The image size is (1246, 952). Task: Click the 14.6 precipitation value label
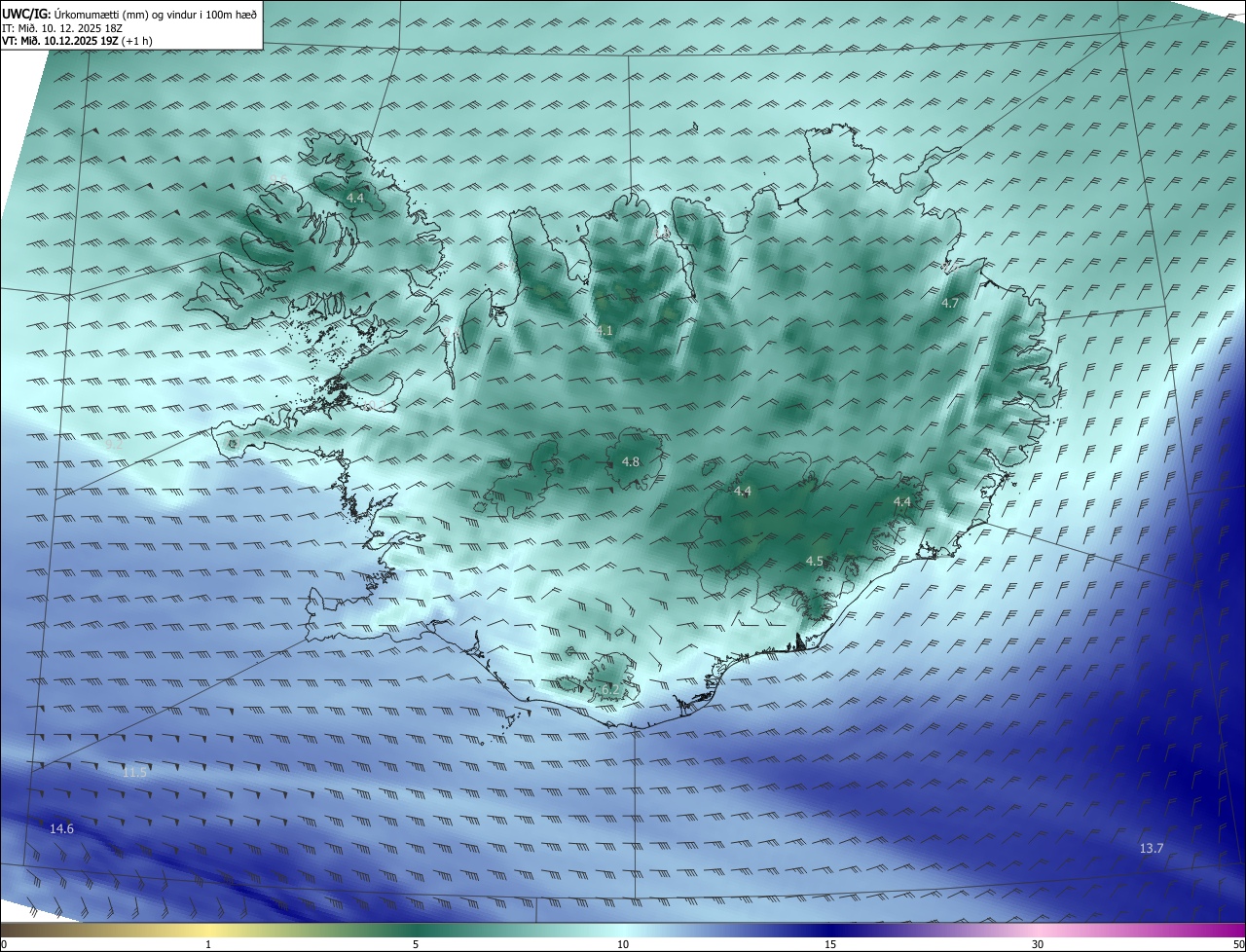click(x=61, y=829)
